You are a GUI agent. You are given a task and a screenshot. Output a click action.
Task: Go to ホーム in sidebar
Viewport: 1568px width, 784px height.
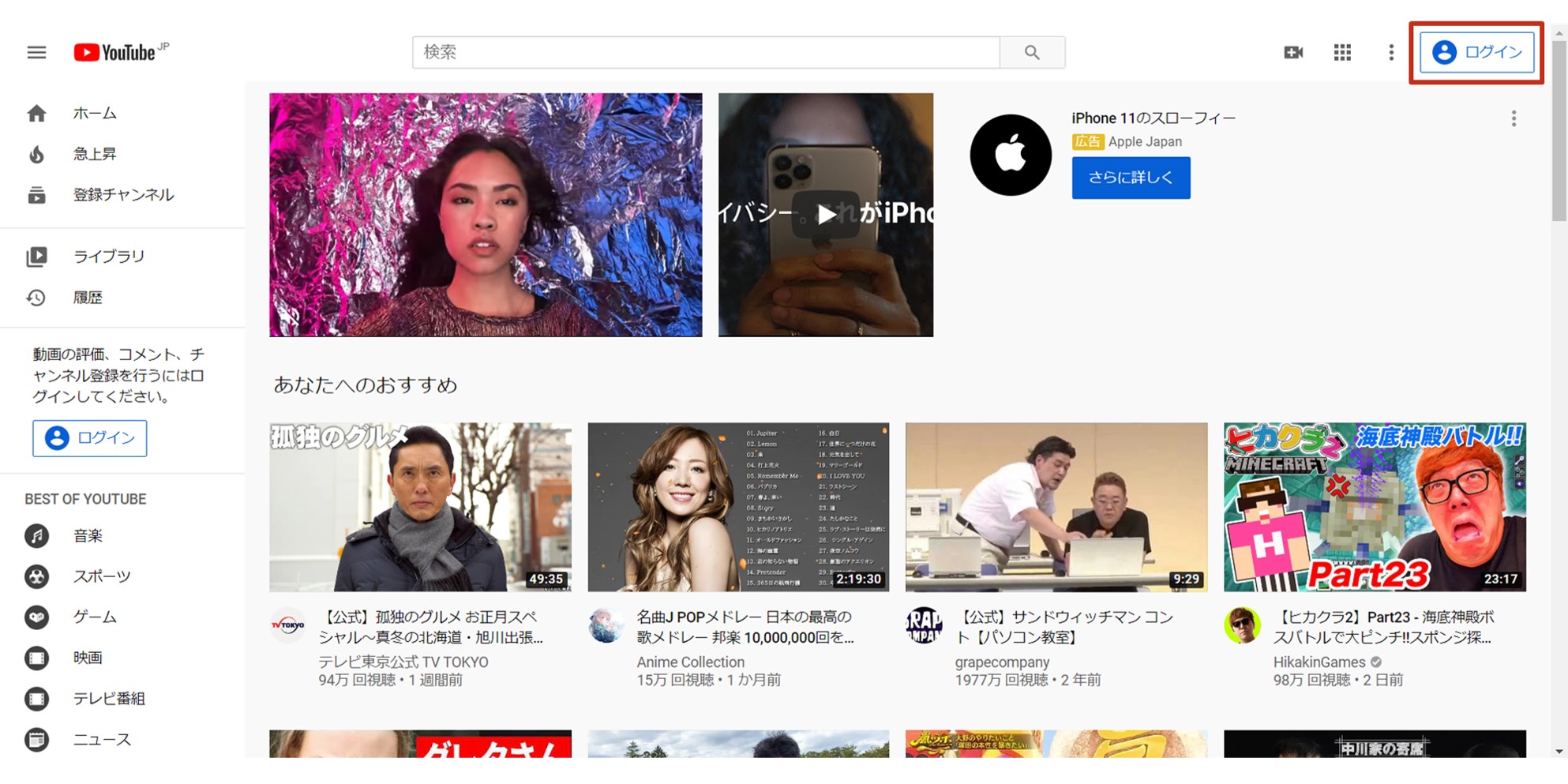pyautogui.click(x=95, y=113)
